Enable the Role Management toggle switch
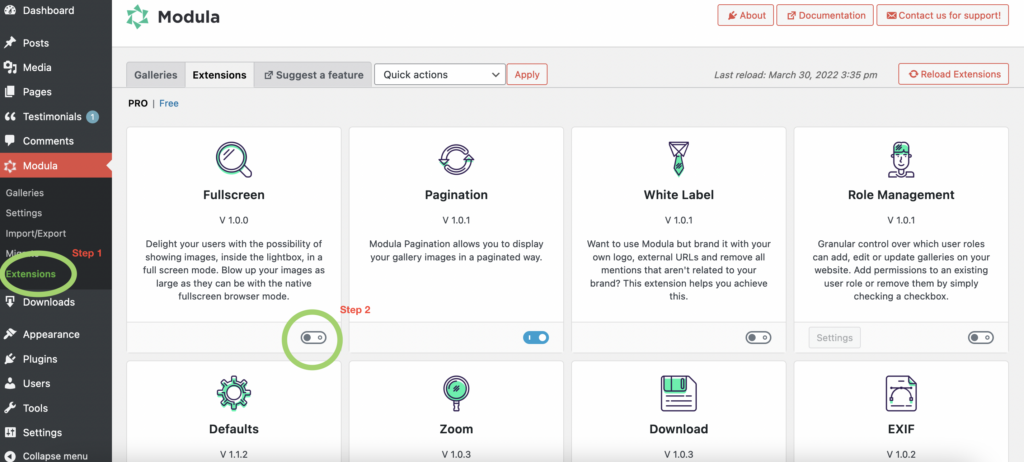1024x462 pixels. click(981, 338)
